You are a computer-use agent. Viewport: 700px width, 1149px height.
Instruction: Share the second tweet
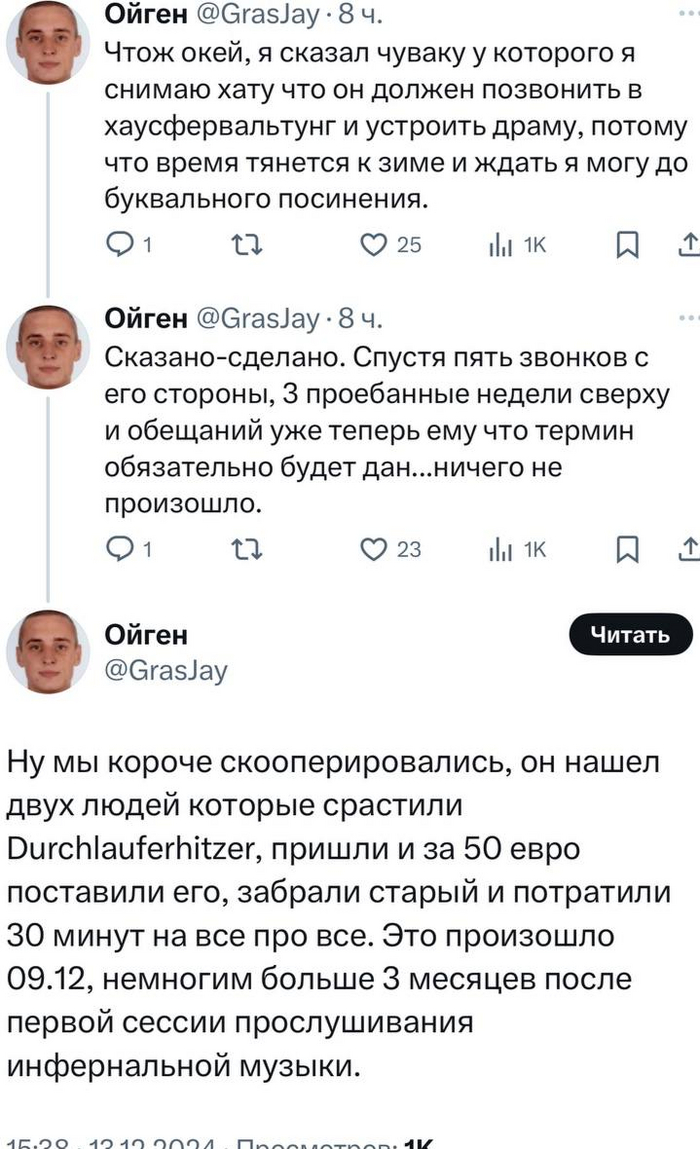click(689, 549)
